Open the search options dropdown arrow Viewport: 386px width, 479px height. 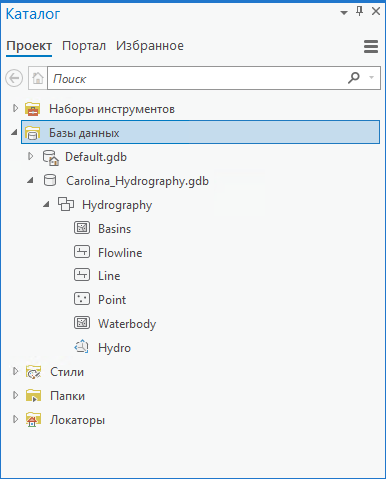pyautogui.click(x=371, y=78)
